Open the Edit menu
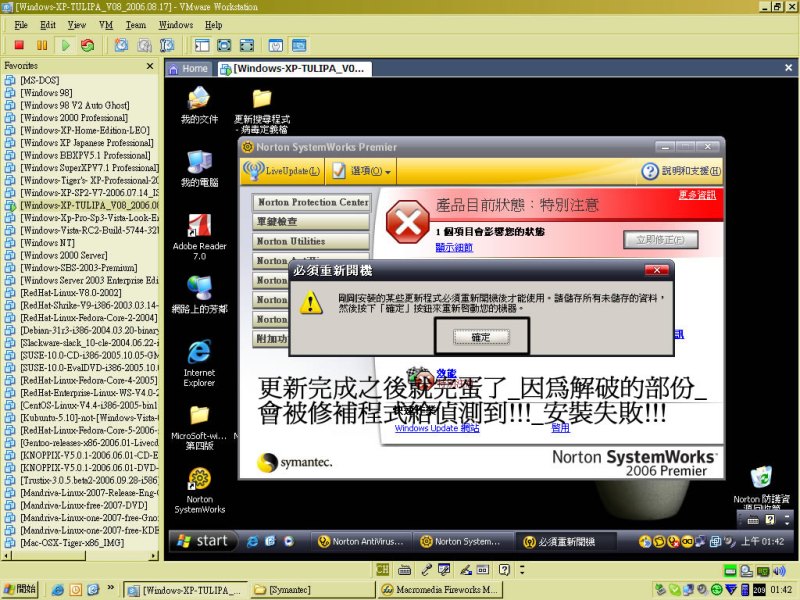The height and width of the screenshot is (600, 800). tap(47, 24)
